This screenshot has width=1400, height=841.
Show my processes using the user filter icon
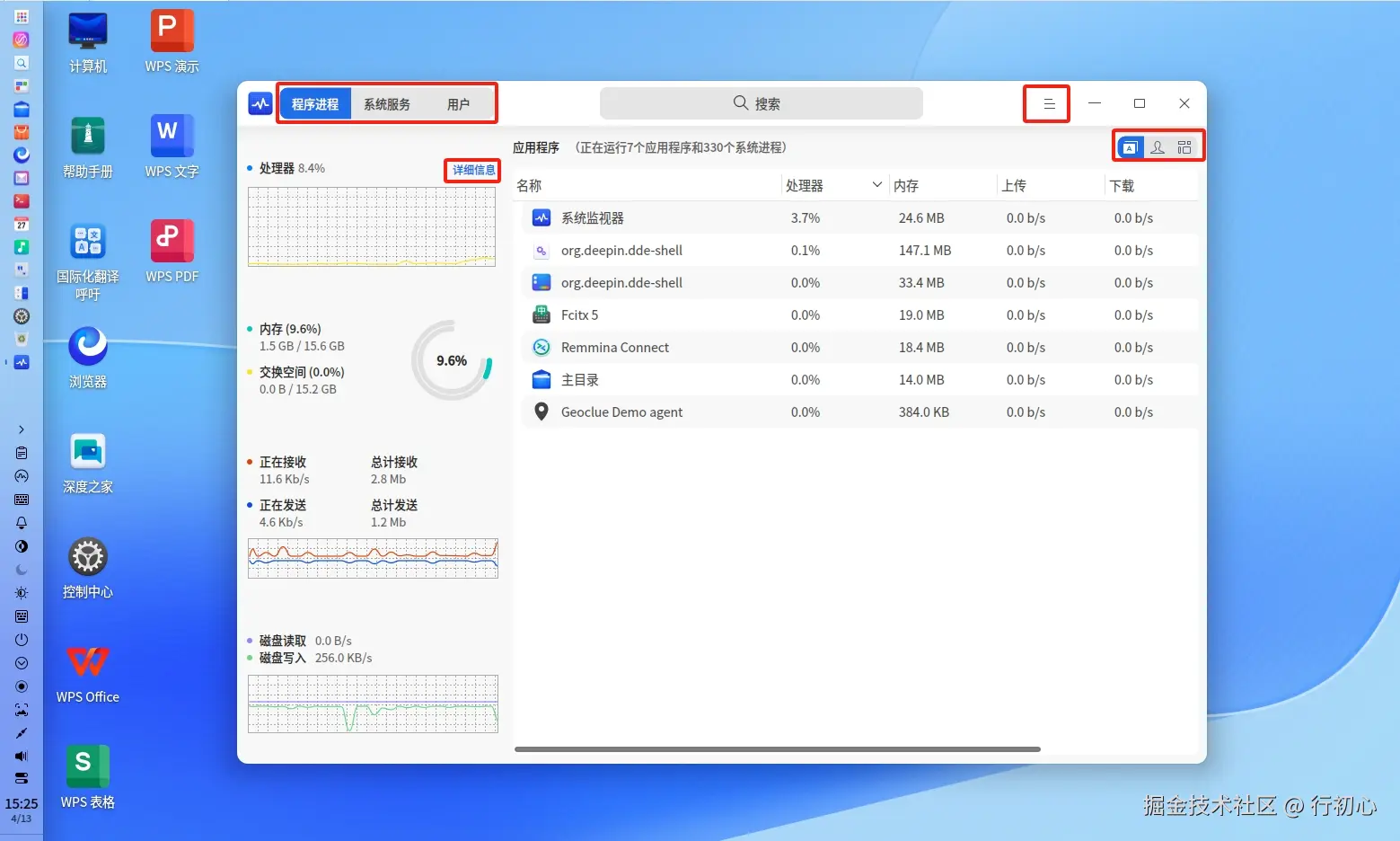[x=1158, y=146]
